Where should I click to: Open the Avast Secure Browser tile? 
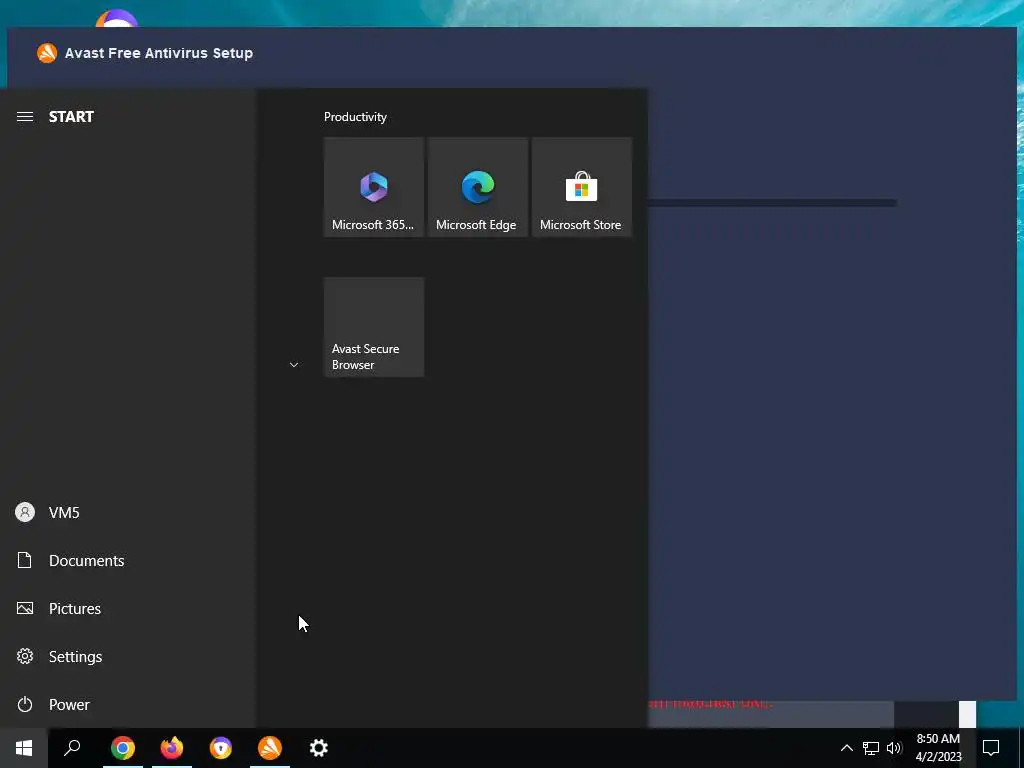(374, 327)
